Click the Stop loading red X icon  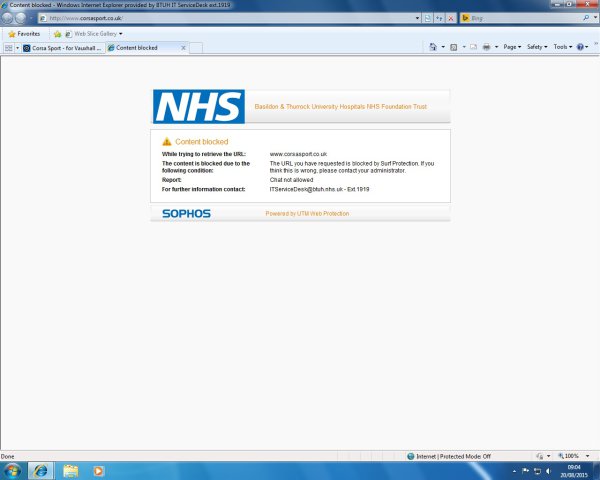pyautogui.click(x=451, y=18)
